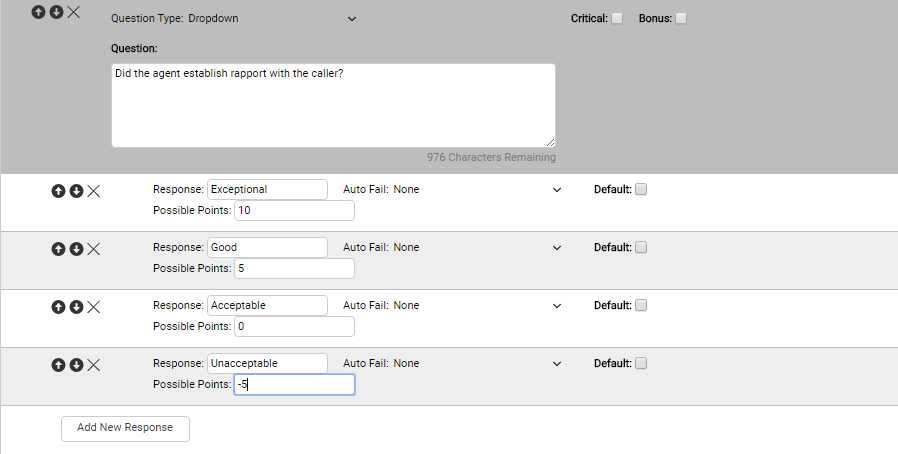Image resolution: width=898 pixels, height=454 pixels.
Task: Set Exceptional as the Default response
Action: [641, 190]
